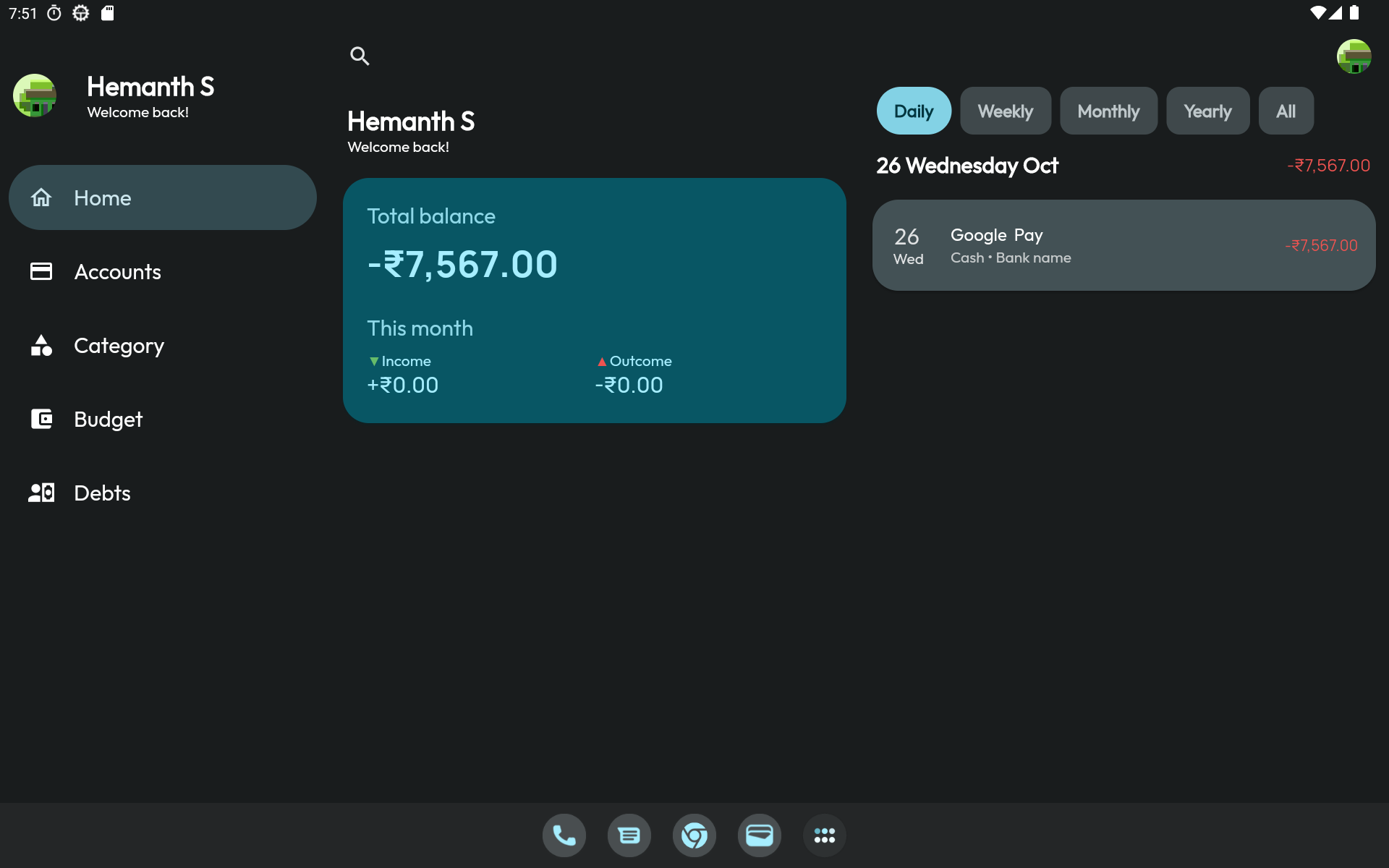Open Phone app from the dock
Screen dimensions: 1389x868
coord(564,835)
